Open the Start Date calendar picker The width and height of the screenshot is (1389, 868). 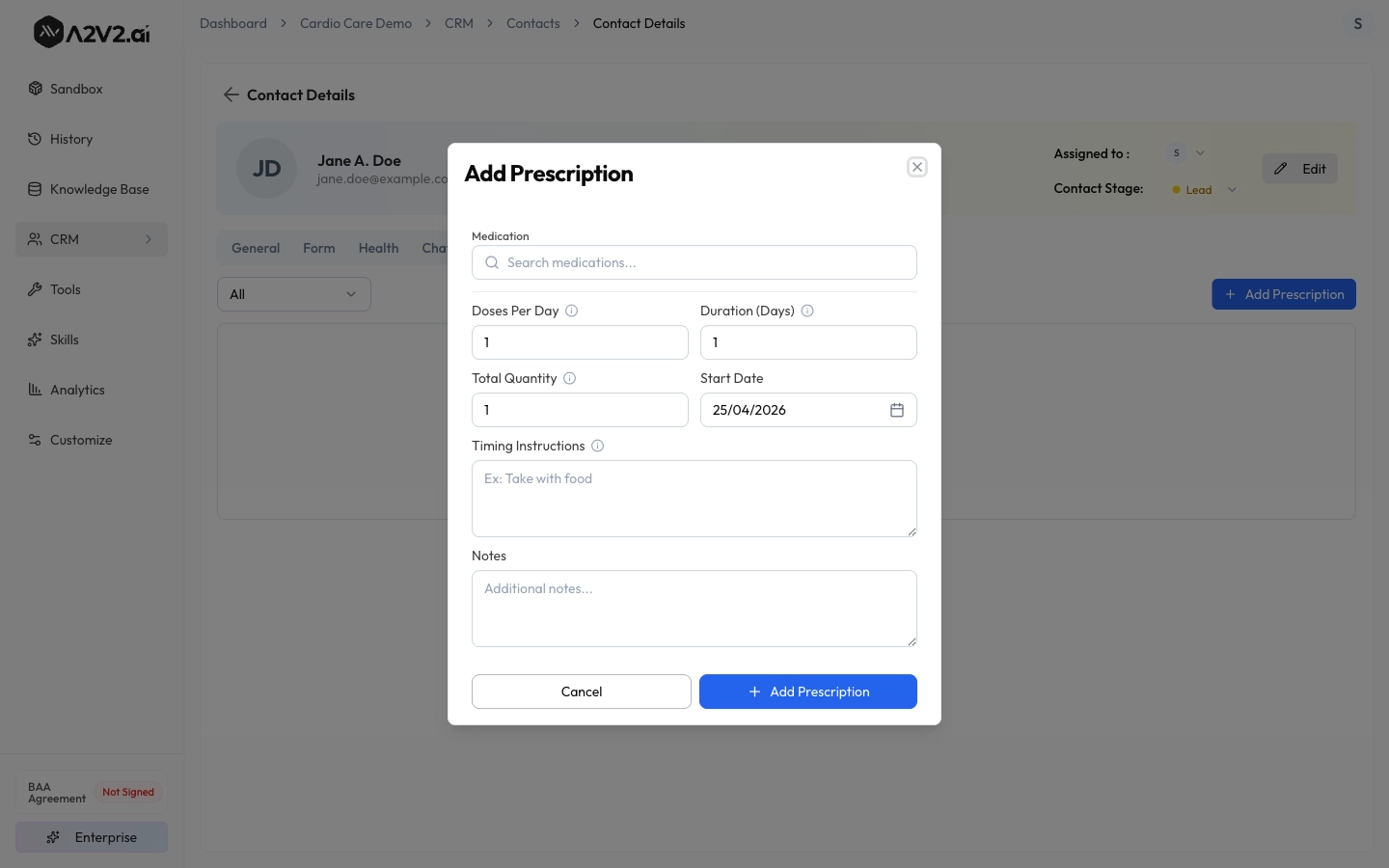897,410
